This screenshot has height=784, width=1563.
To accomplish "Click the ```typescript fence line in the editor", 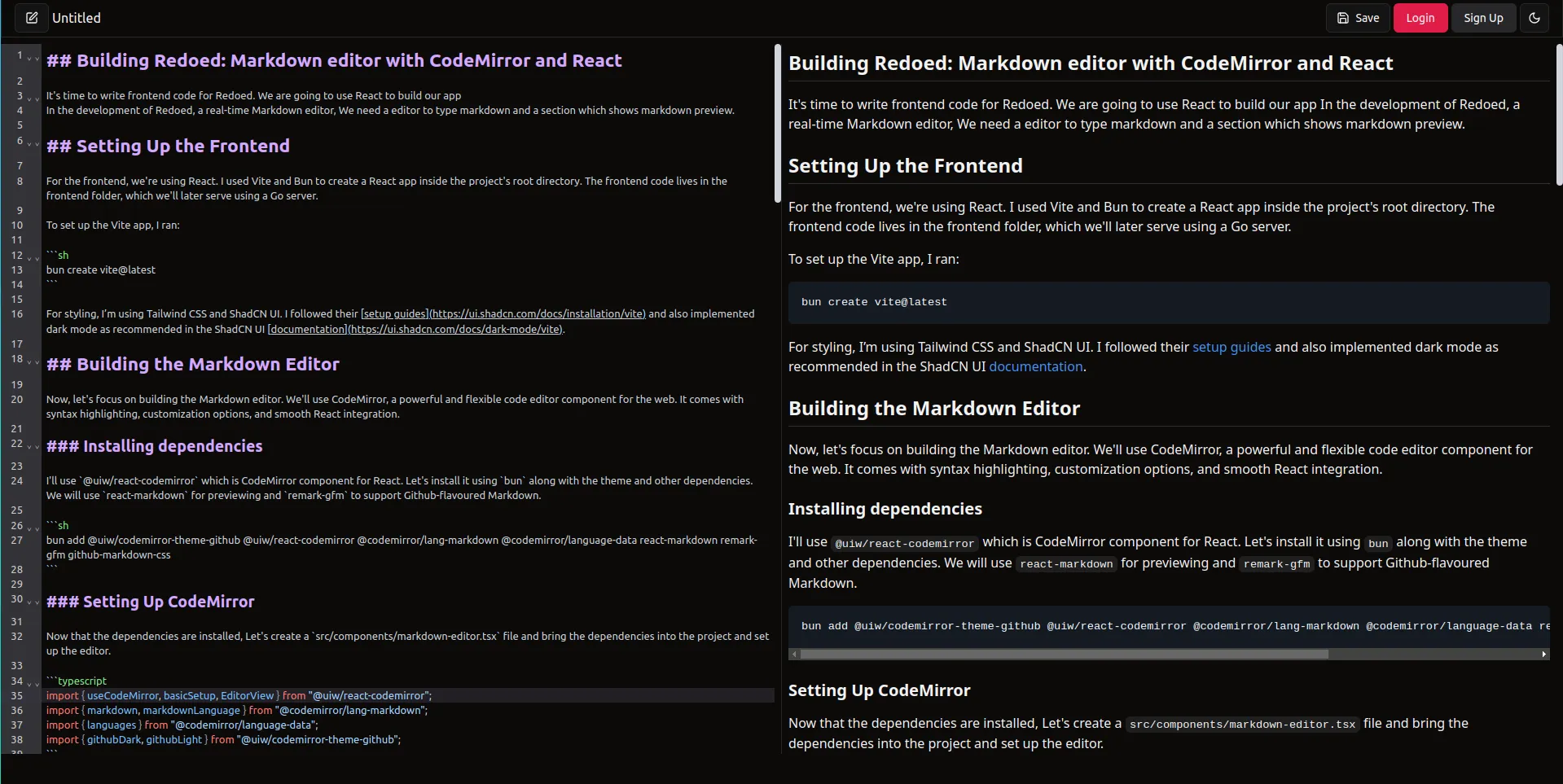I will [x=76, y=681].
